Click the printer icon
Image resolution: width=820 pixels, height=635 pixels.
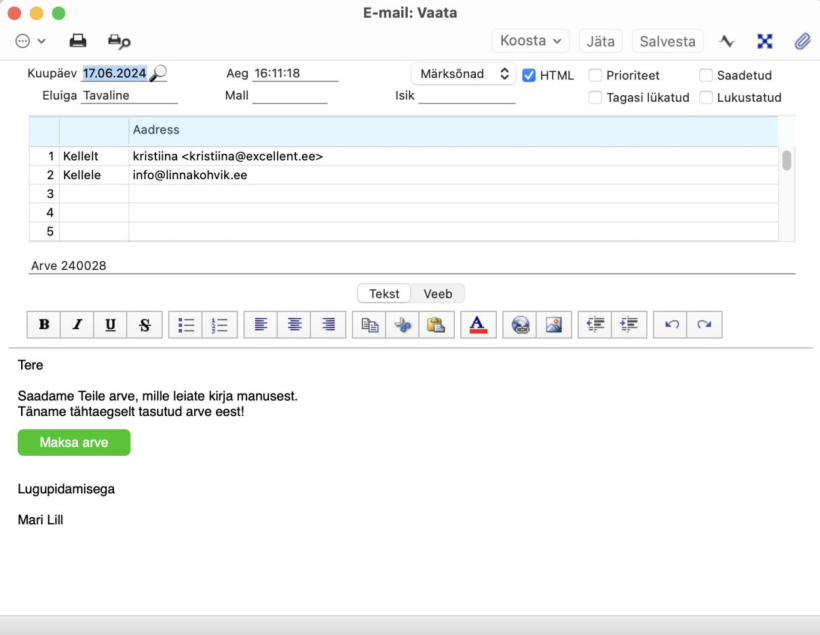pos(78,41)
